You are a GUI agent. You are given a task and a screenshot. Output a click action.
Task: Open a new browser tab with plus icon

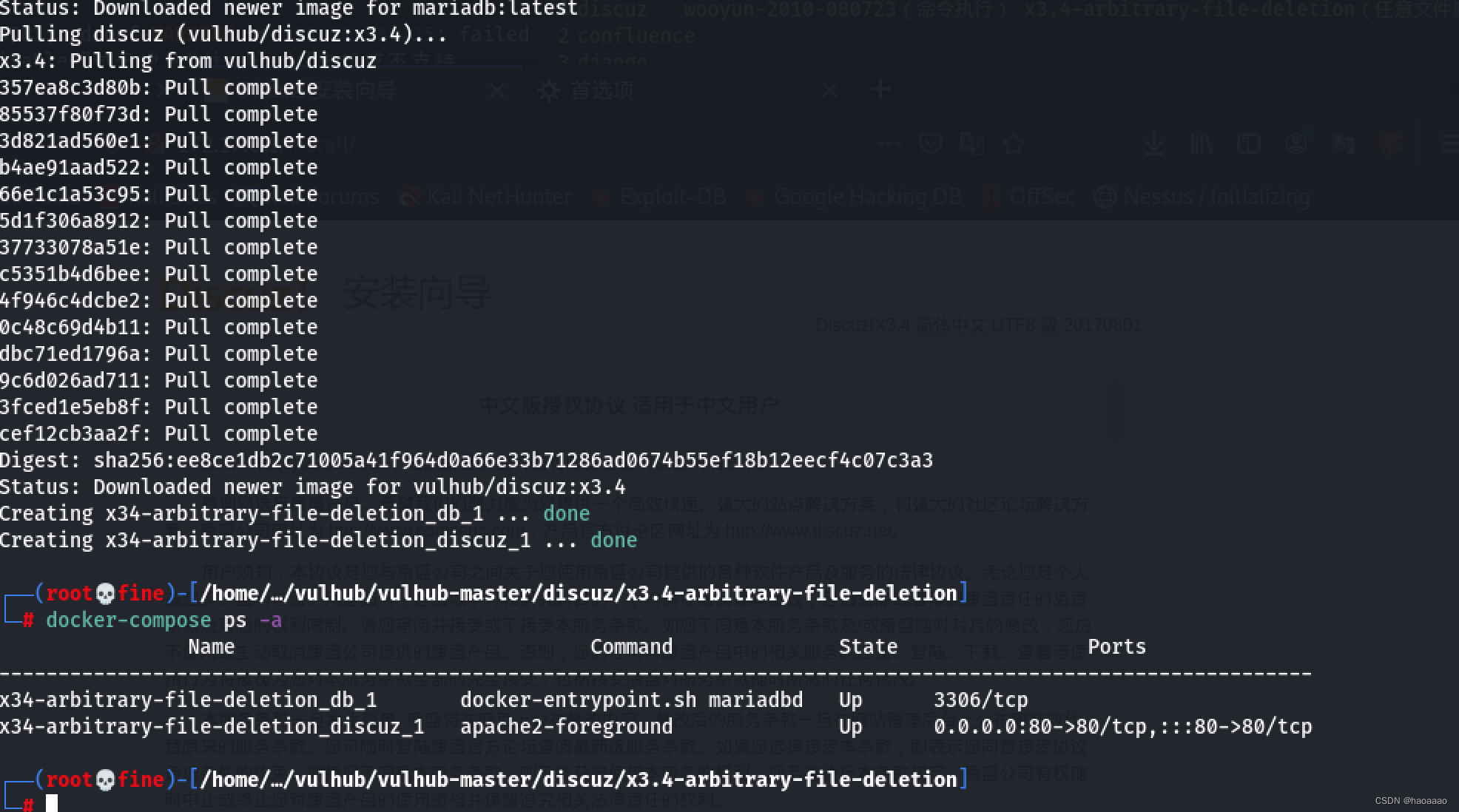tap(880, 90)
